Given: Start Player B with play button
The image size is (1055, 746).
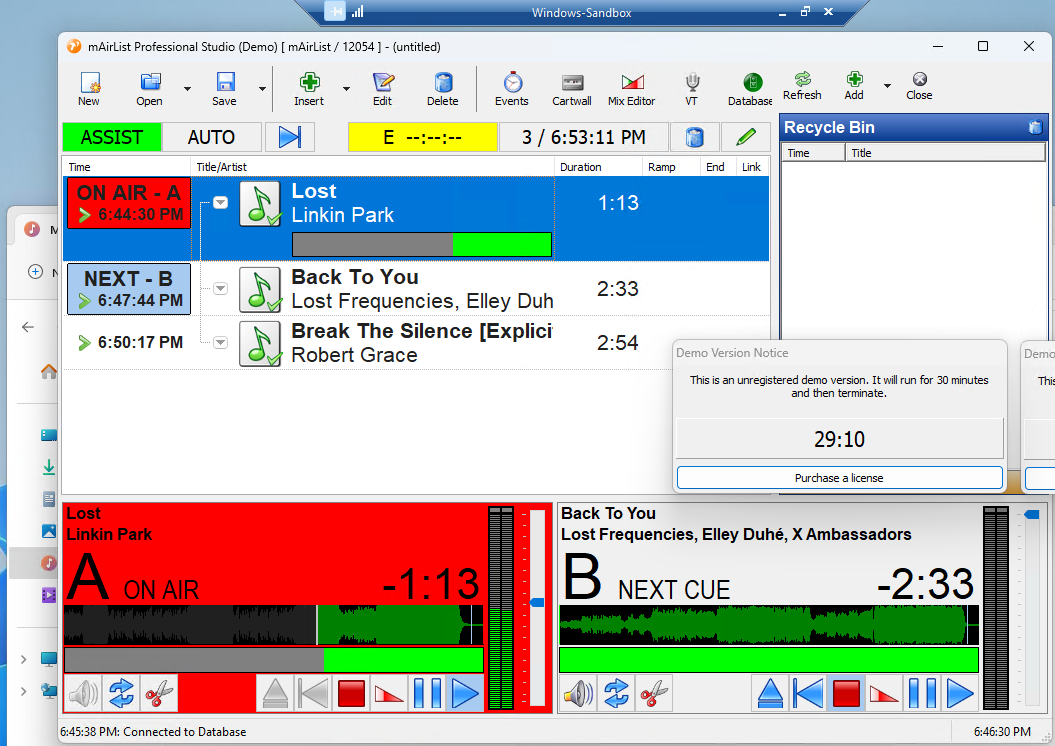Looking at the screenshot, I should point(960,693).
